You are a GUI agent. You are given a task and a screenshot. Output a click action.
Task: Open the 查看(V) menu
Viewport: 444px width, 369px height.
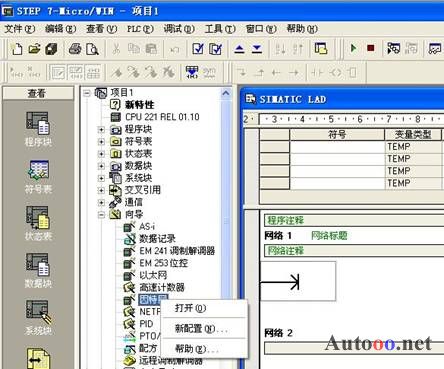(x=102, y=29)
